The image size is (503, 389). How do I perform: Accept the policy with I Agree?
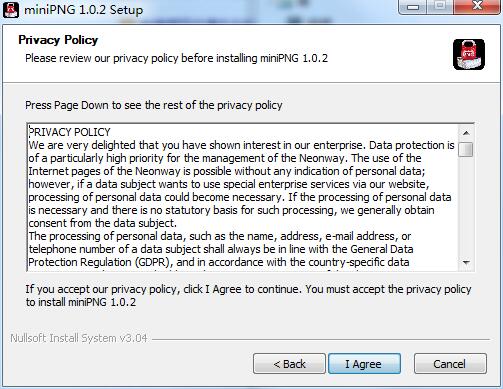coord(364,364)
